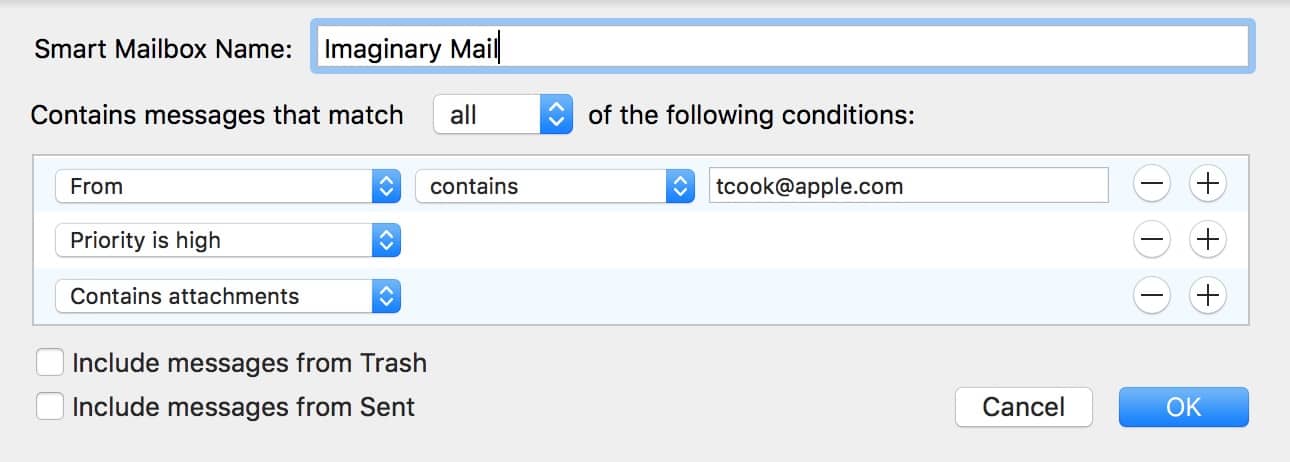
Task: Open the From criteria dropdown
Action: pos(228,186)
